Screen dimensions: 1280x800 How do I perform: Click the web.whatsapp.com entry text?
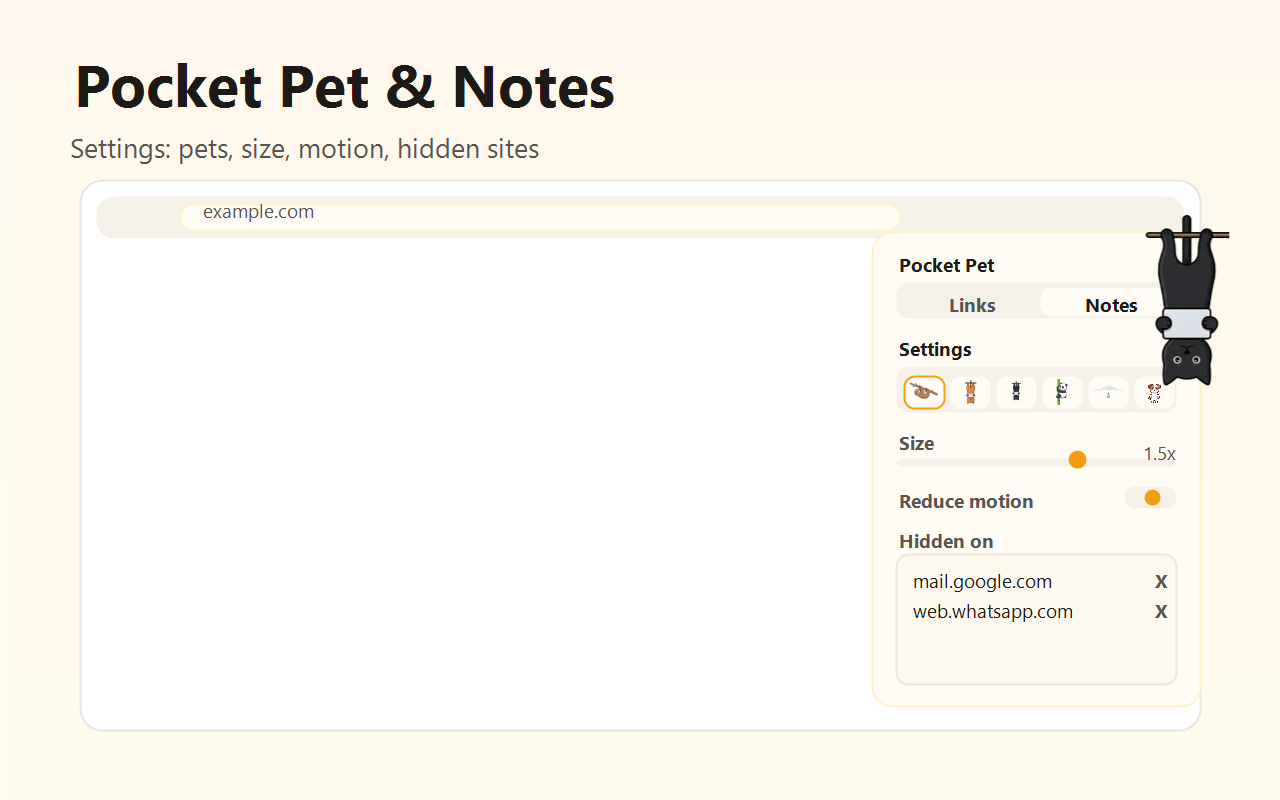tap(993, 611)
